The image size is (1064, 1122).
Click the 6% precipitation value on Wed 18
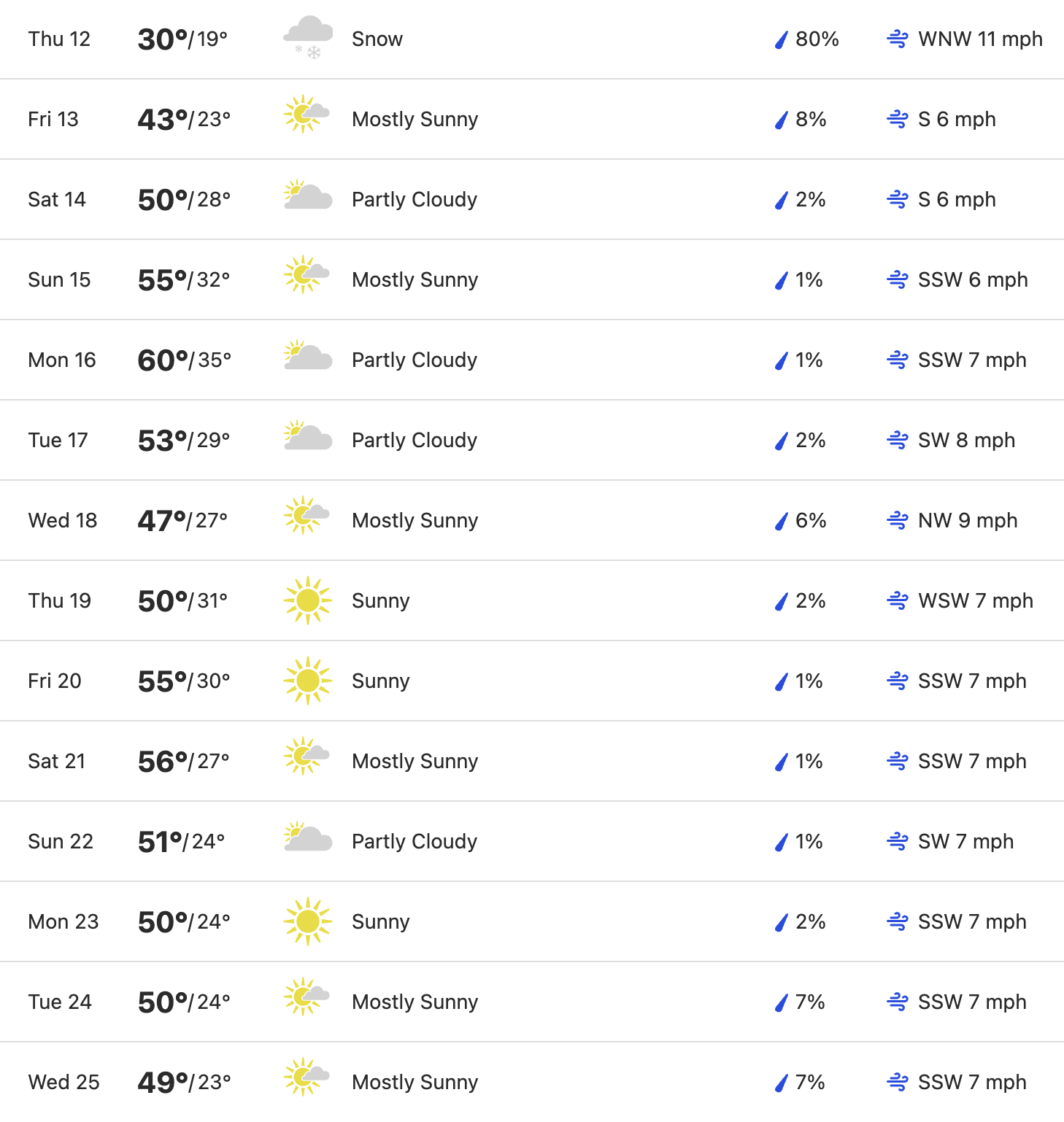(x=811, y=520)
